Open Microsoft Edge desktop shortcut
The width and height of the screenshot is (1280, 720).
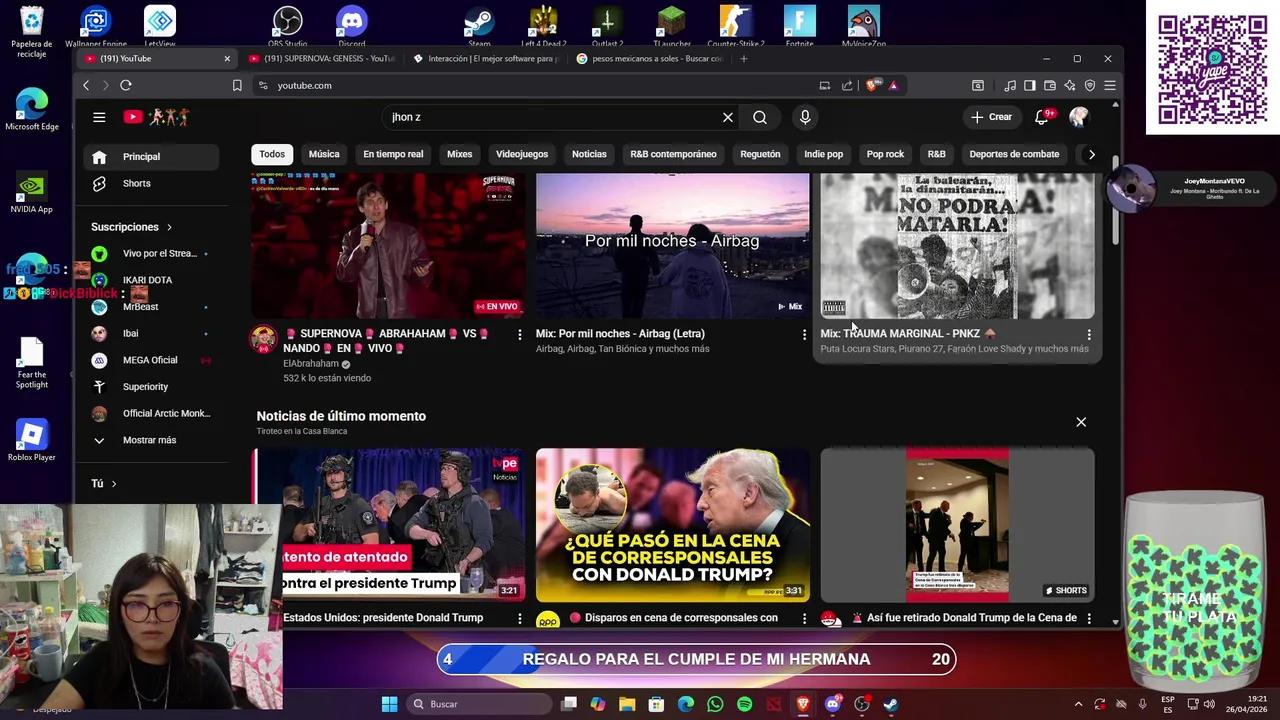pos(31,110)
